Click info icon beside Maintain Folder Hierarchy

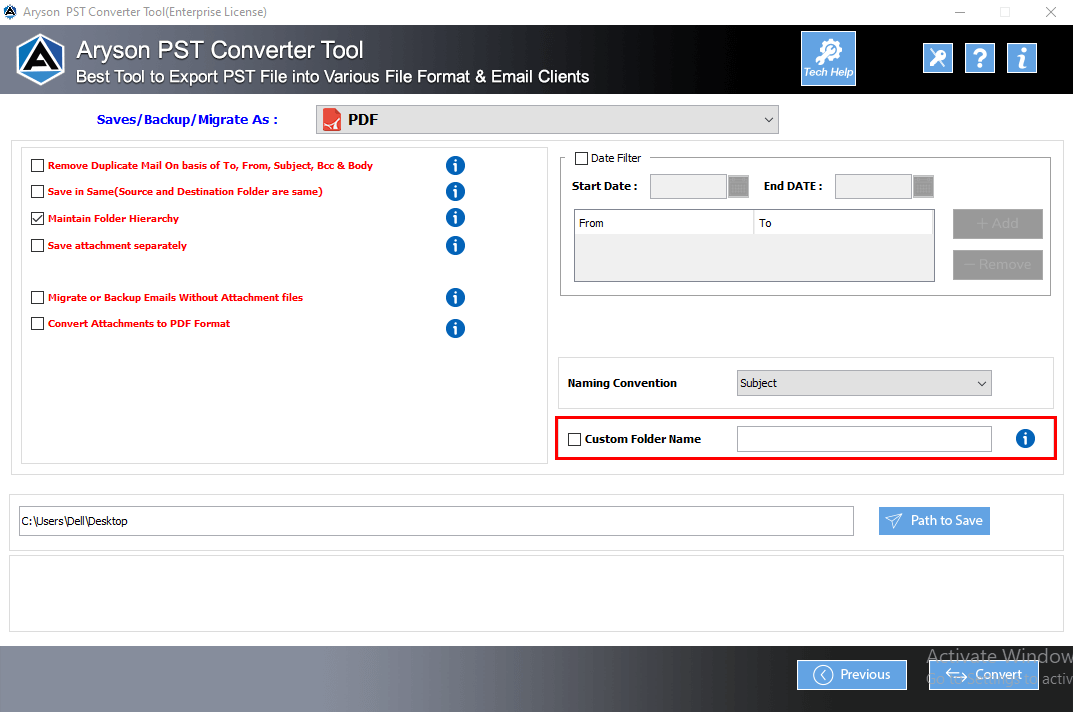[x=455, y=217]
